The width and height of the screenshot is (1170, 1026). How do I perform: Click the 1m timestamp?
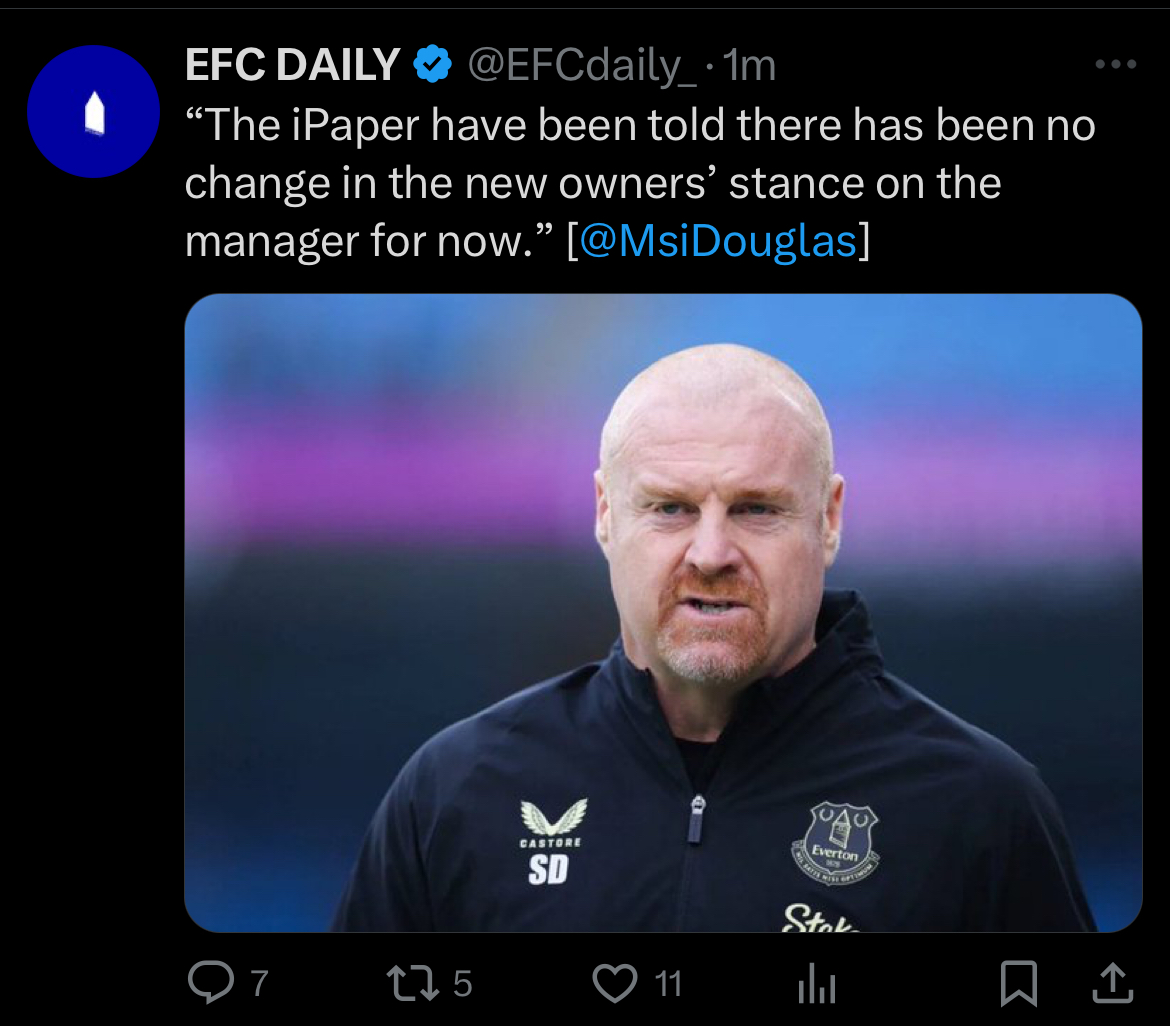748,66
